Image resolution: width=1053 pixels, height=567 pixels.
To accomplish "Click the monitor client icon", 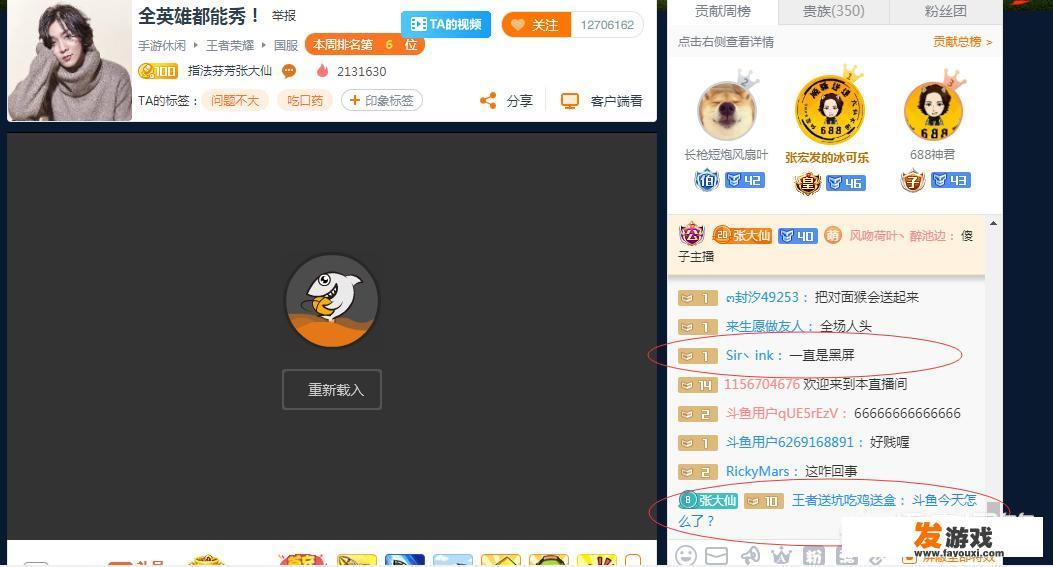I will pos(569,101).
